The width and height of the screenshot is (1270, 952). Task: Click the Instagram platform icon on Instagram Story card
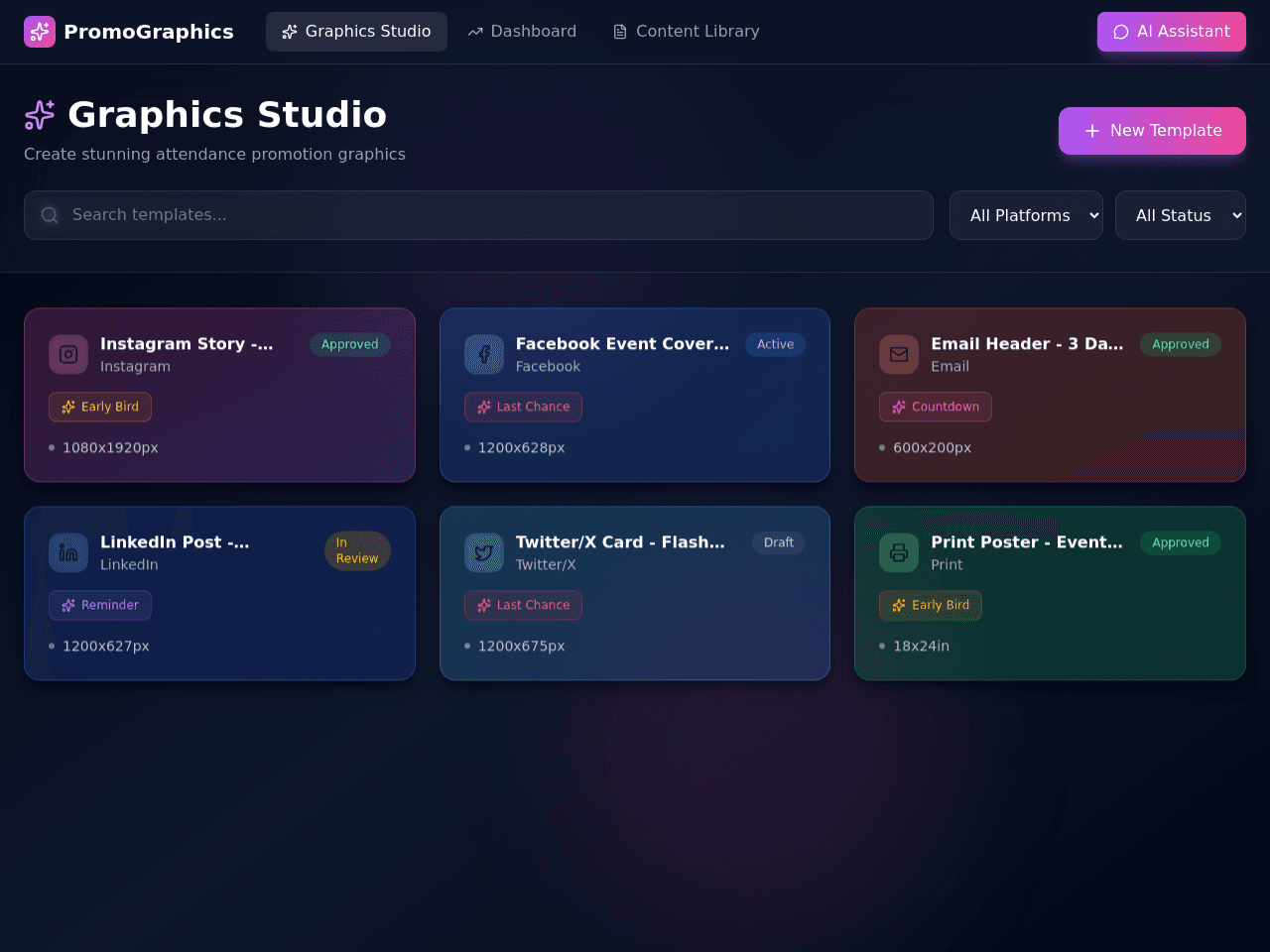coord(68,354)
